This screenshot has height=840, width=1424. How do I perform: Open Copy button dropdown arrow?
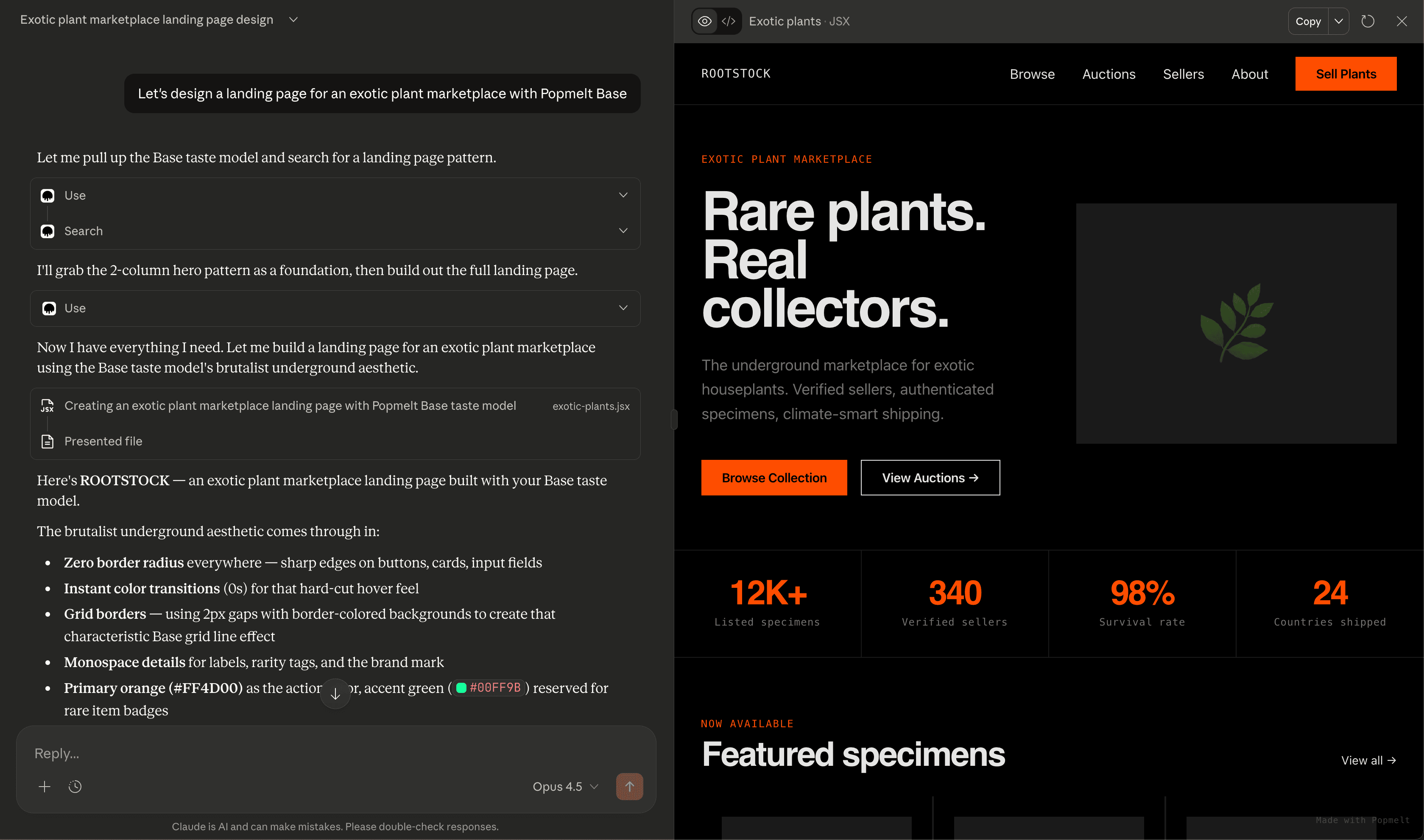pos(1338,22)
